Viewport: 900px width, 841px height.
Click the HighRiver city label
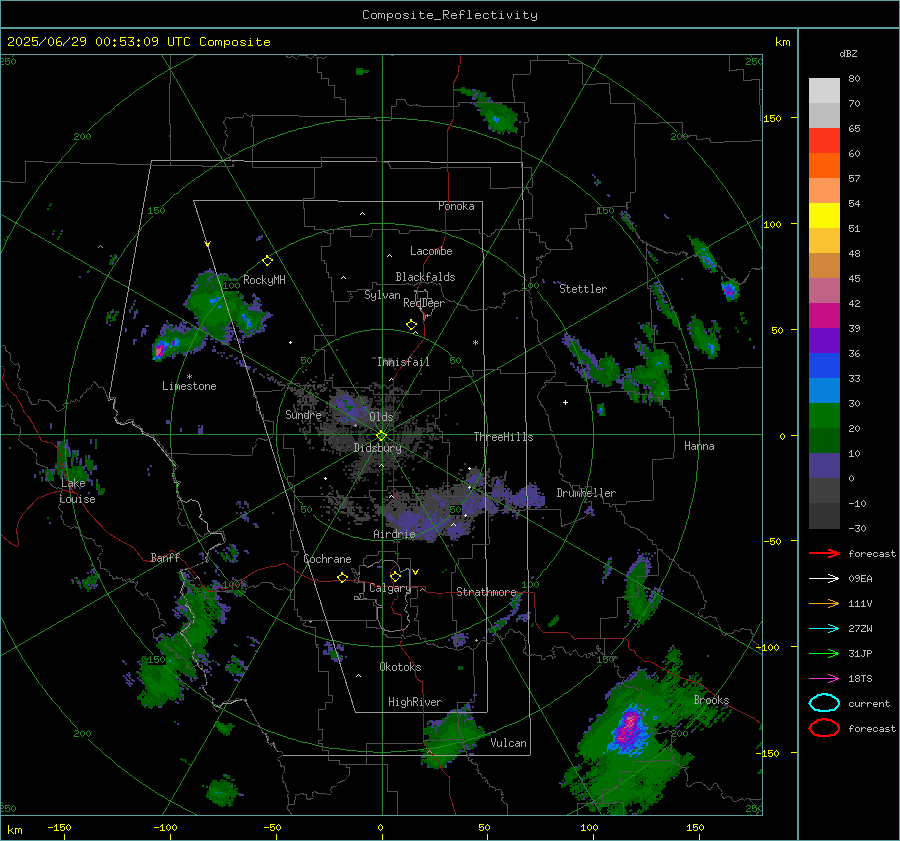point(415,702)
